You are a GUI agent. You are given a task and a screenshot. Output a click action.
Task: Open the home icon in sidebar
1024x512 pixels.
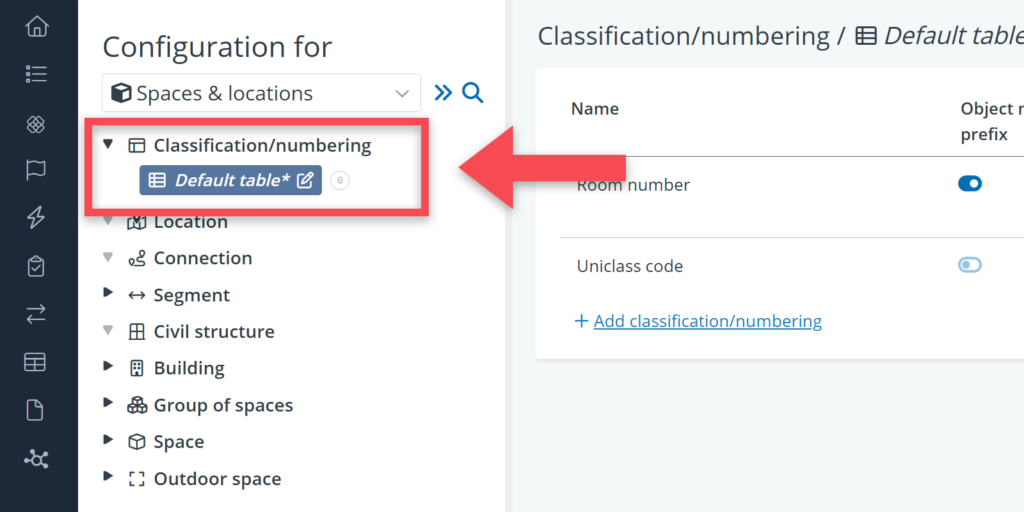[37, 27]
